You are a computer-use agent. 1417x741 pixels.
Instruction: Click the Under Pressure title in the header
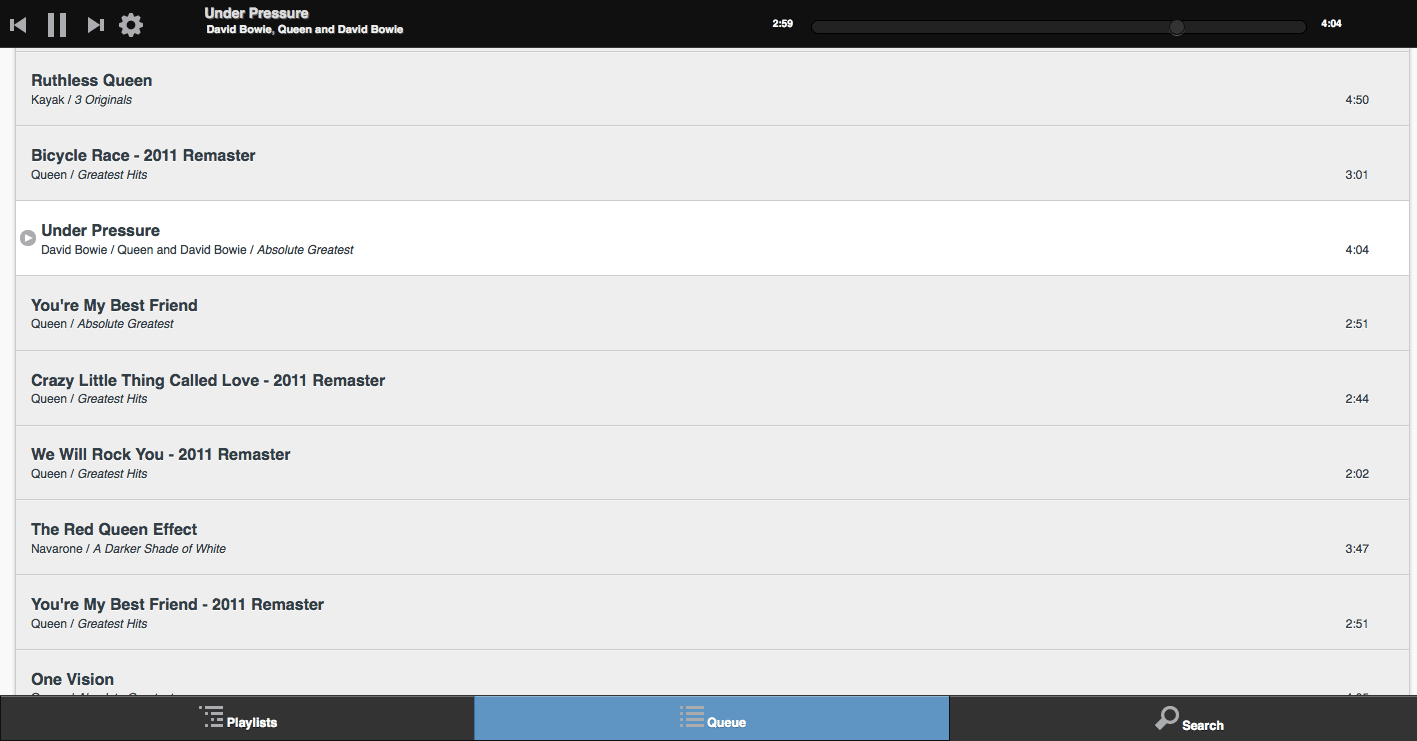(256, 13)
